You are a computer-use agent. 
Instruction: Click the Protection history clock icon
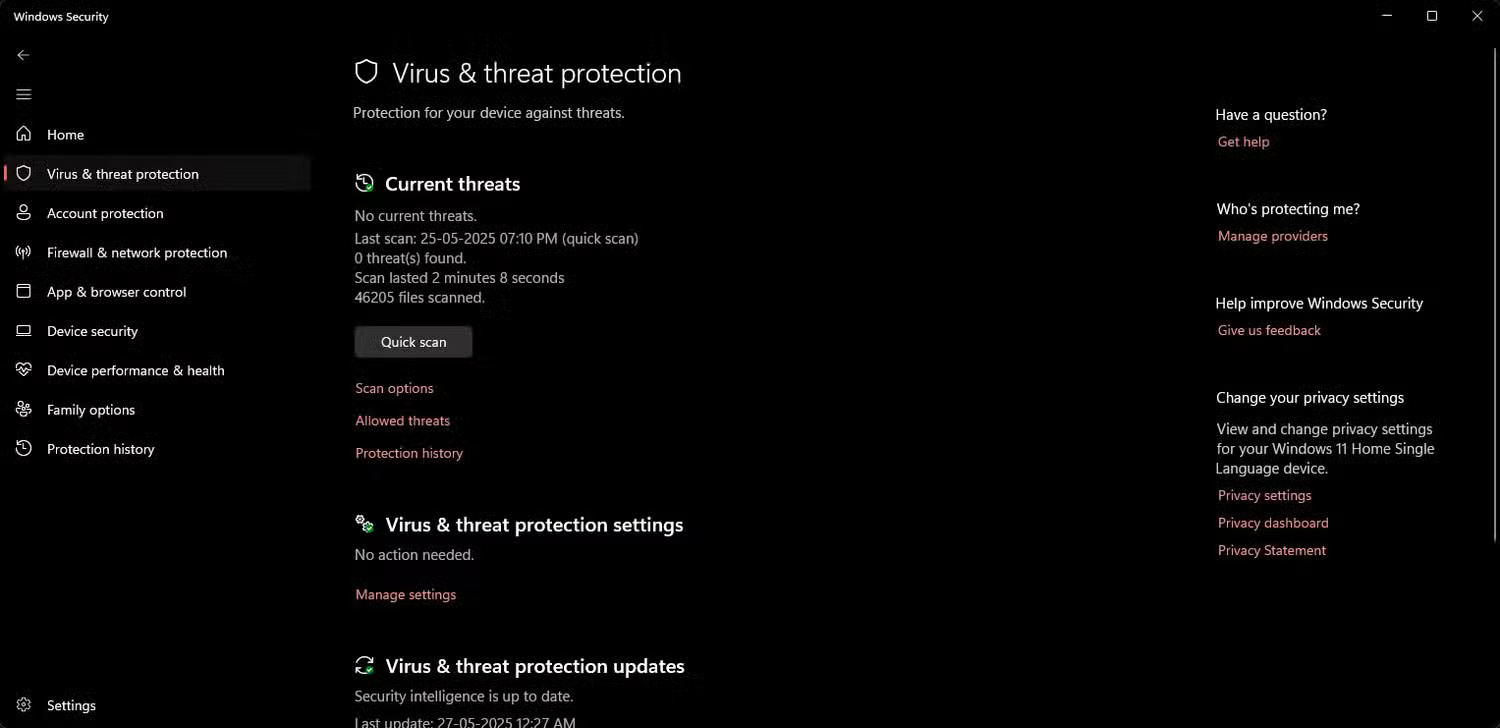(x=23, y=448)
